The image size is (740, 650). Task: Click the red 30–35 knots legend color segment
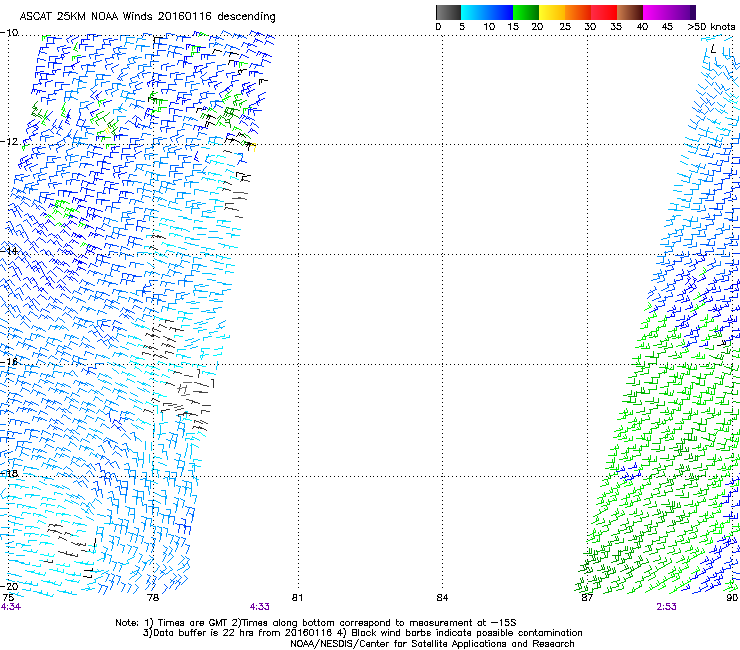[604, 12]
